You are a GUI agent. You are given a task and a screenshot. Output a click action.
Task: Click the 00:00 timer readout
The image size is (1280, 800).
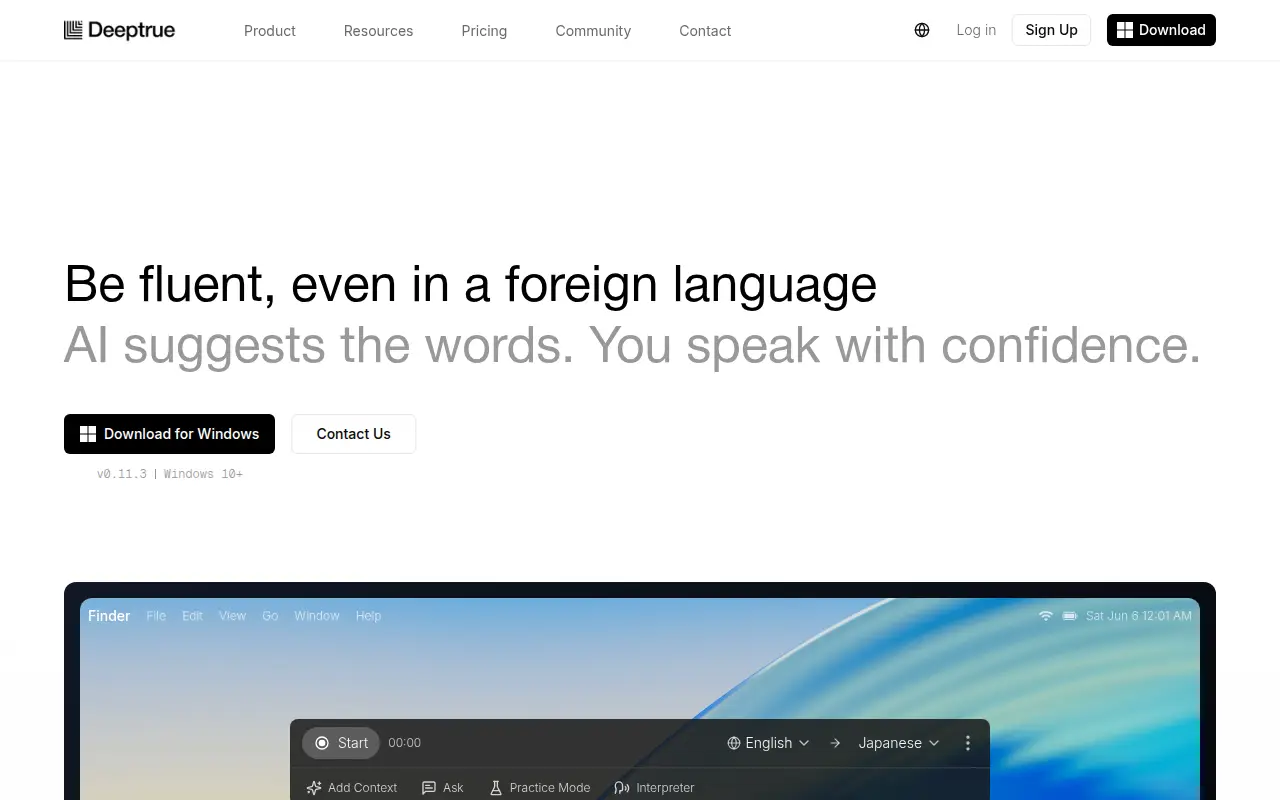click(404, 743)
